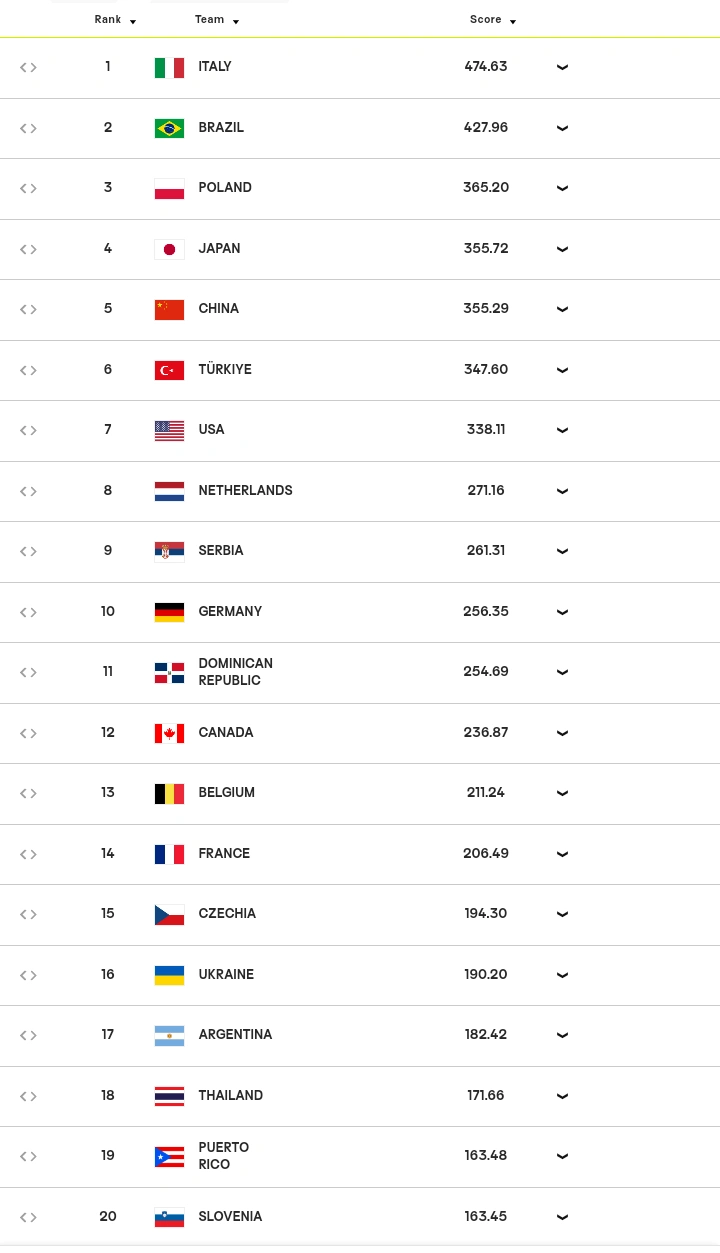The image size is (720, 1253).
Task: Click the Türkiye flag icon
Action: click(x=169, y=370)
